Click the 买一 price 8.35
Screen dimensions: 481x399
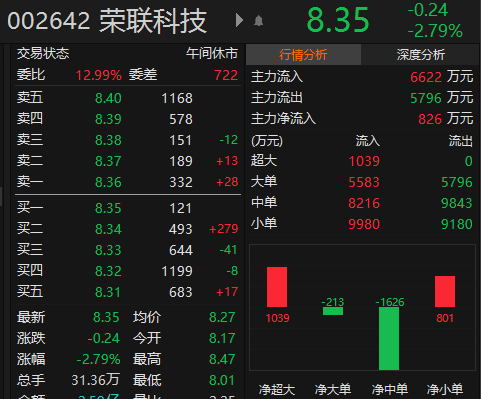pyautogui.click(x=108, y=208)
